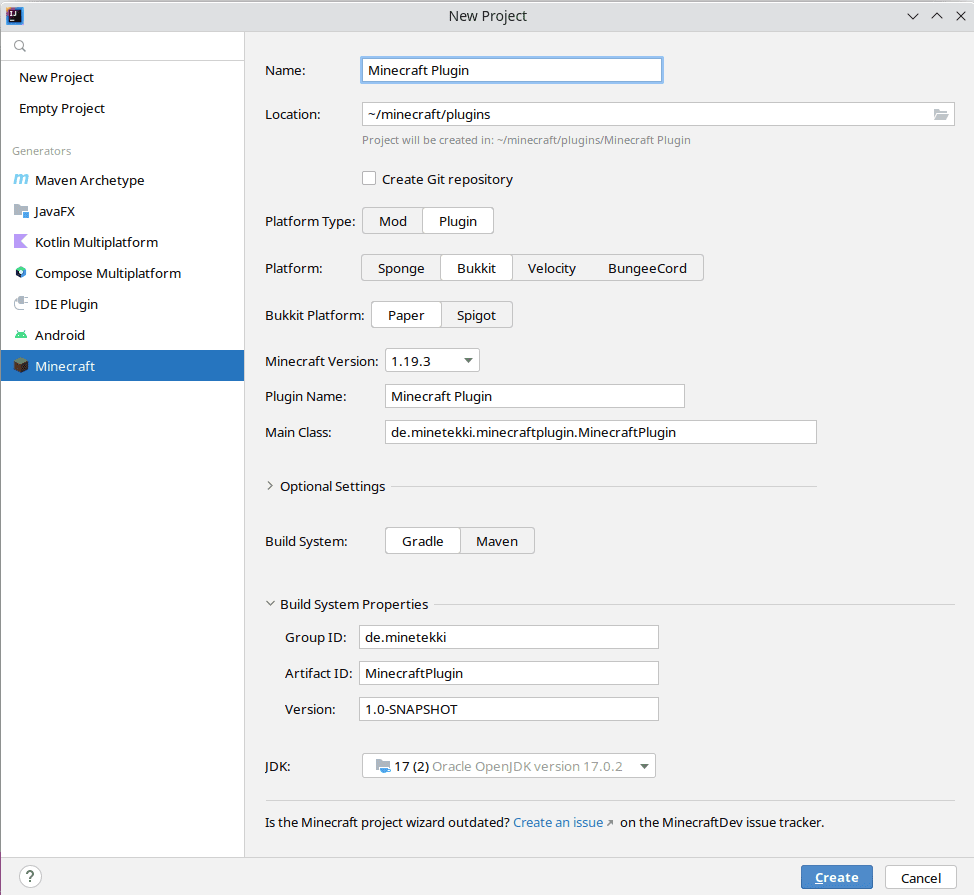
Task: Click the JavaFX generator icon
Action: click(21, 211)
